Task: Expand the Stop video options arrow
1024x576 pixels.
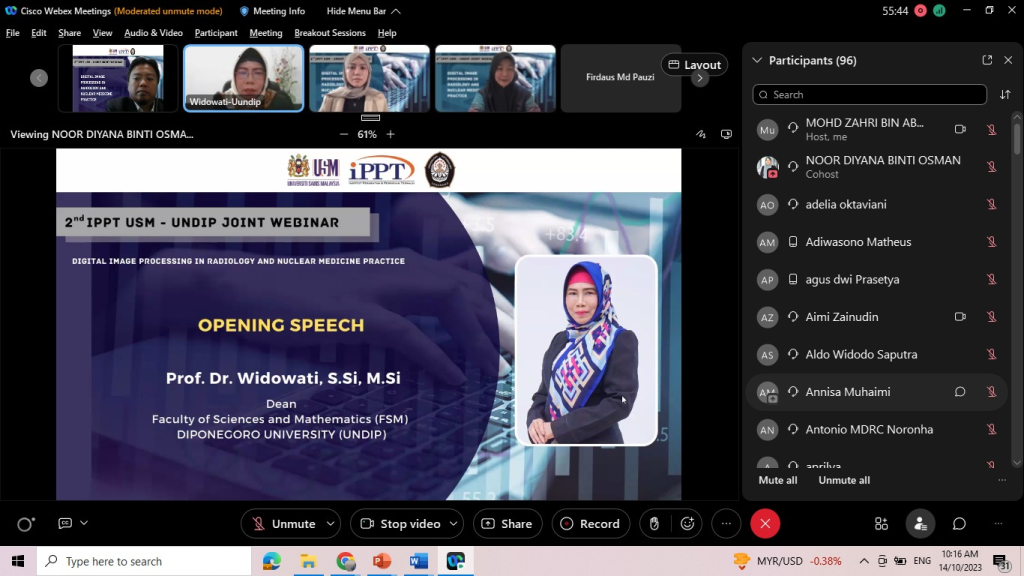Action: [x=454, y=523]
